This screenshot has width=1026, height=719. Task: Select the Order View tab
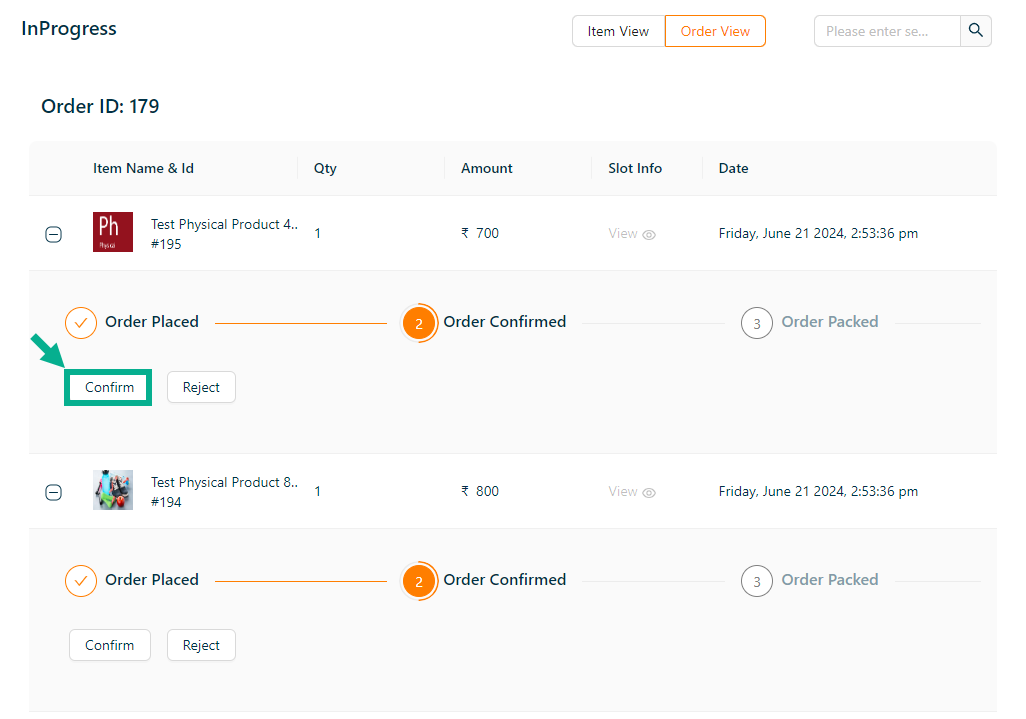715,31
